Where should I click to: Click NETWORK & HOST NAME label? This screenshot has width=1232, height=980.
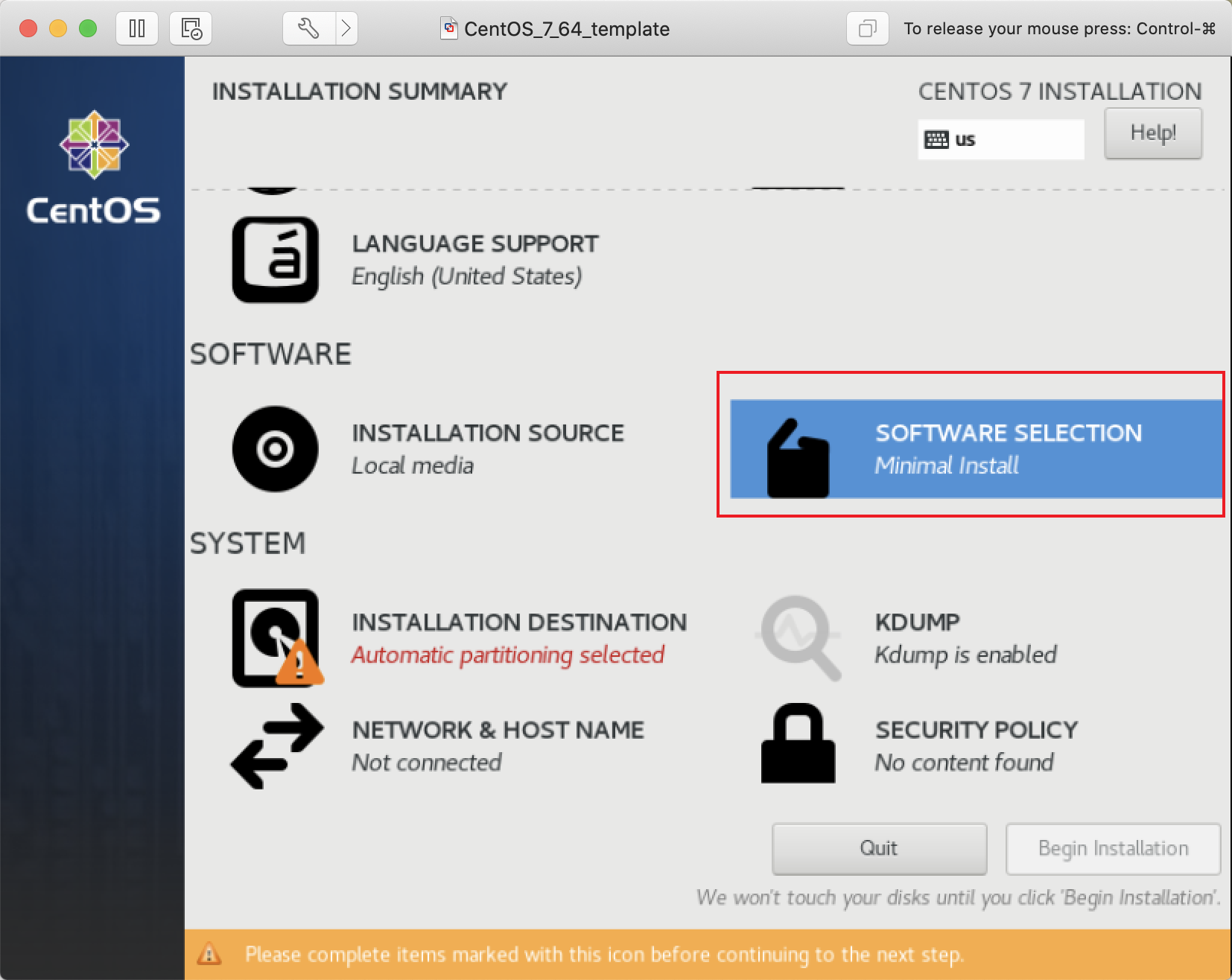tap(498, 730)
